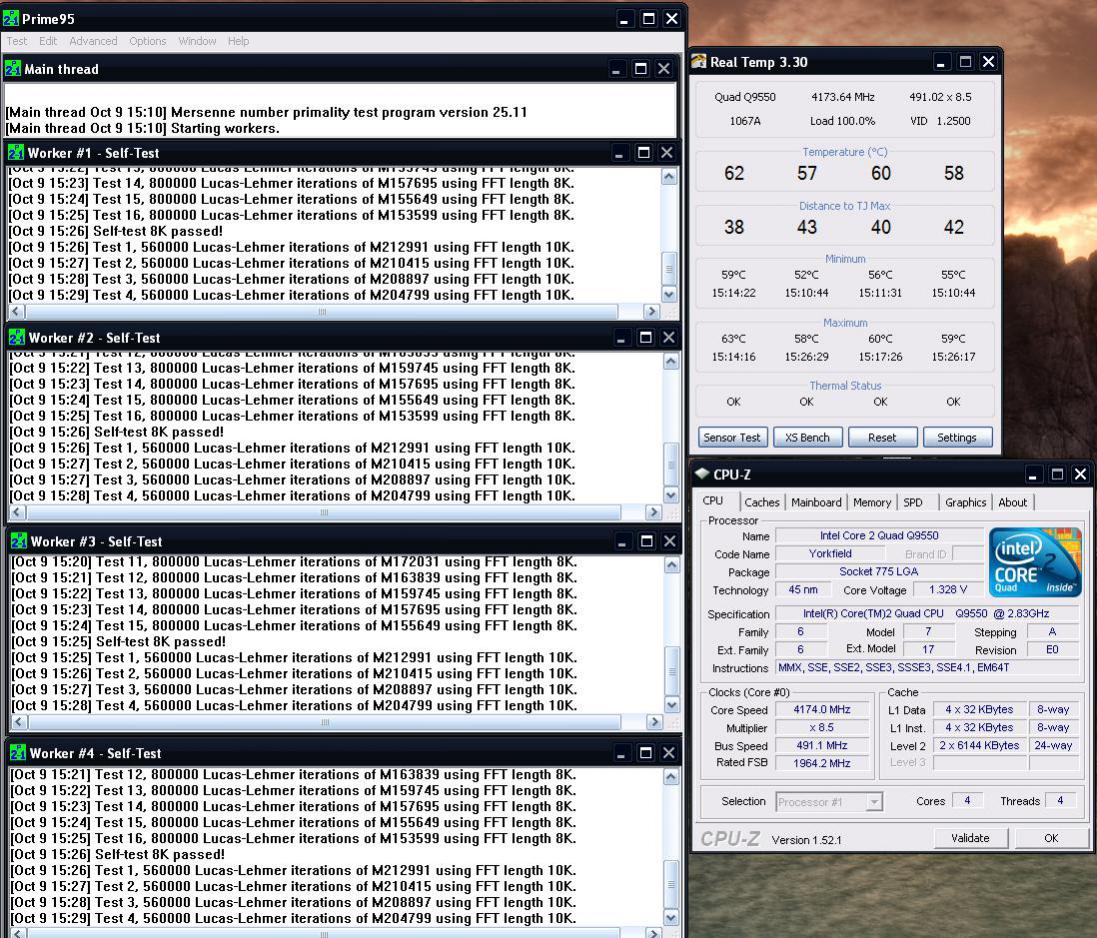Click the "Starting workers." line in Main thread
The image size is (1097, 938).
(143, 128)
